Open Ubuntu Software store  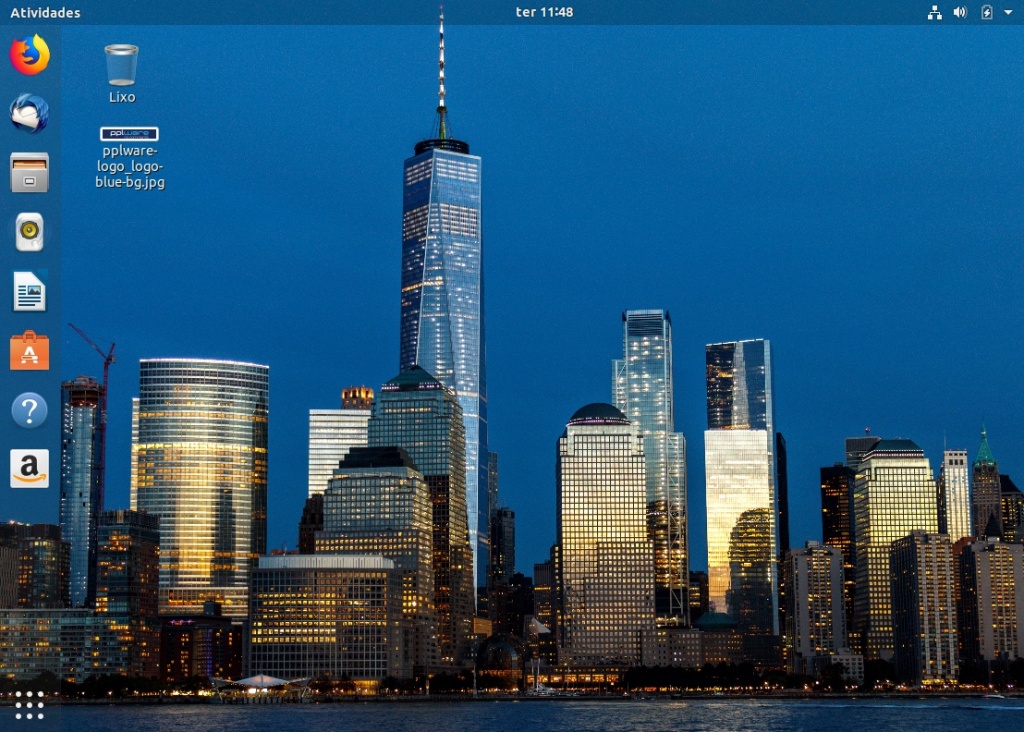pyautogui.click(x=29, y=351)
